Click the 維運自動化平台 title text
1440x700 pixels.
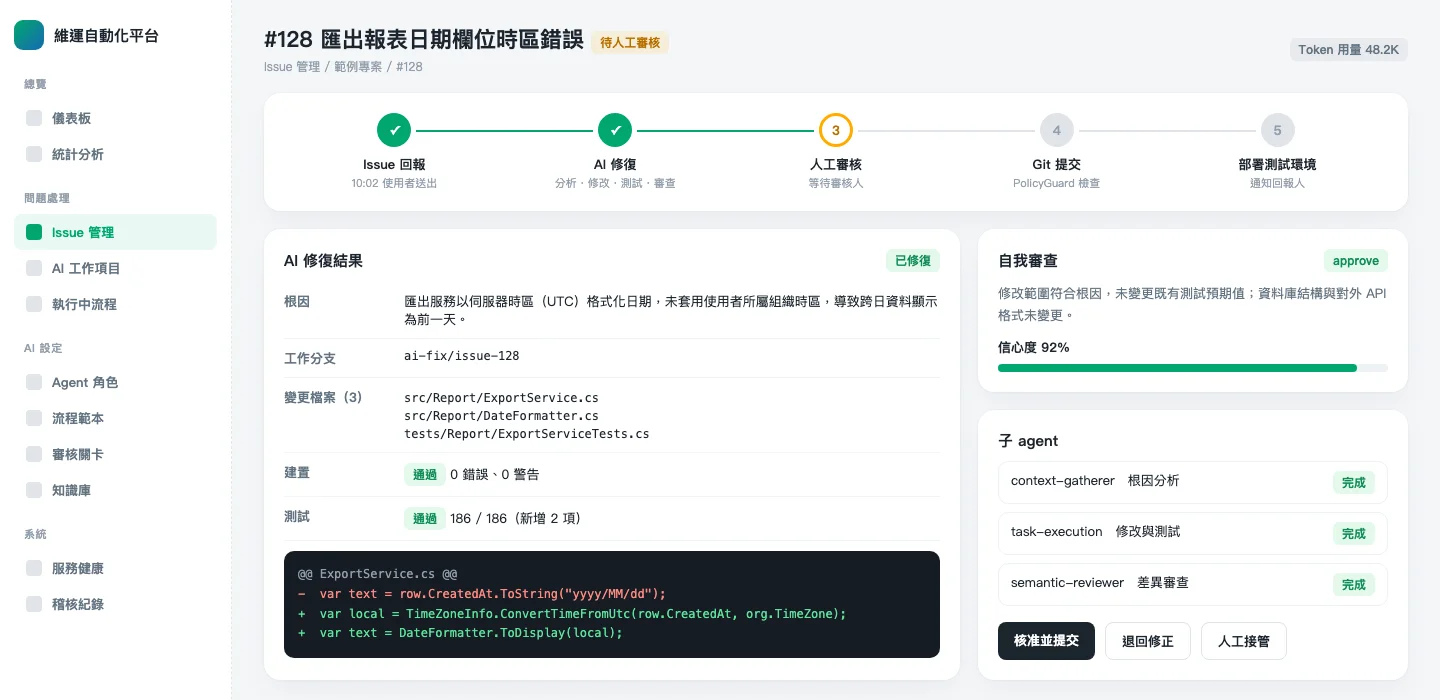[106, 35]
